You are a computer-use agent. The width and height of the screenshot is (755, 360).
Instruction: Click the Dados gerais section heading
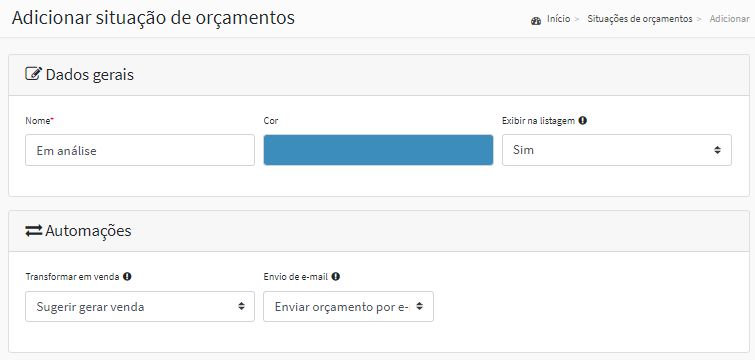click(90, 75)
